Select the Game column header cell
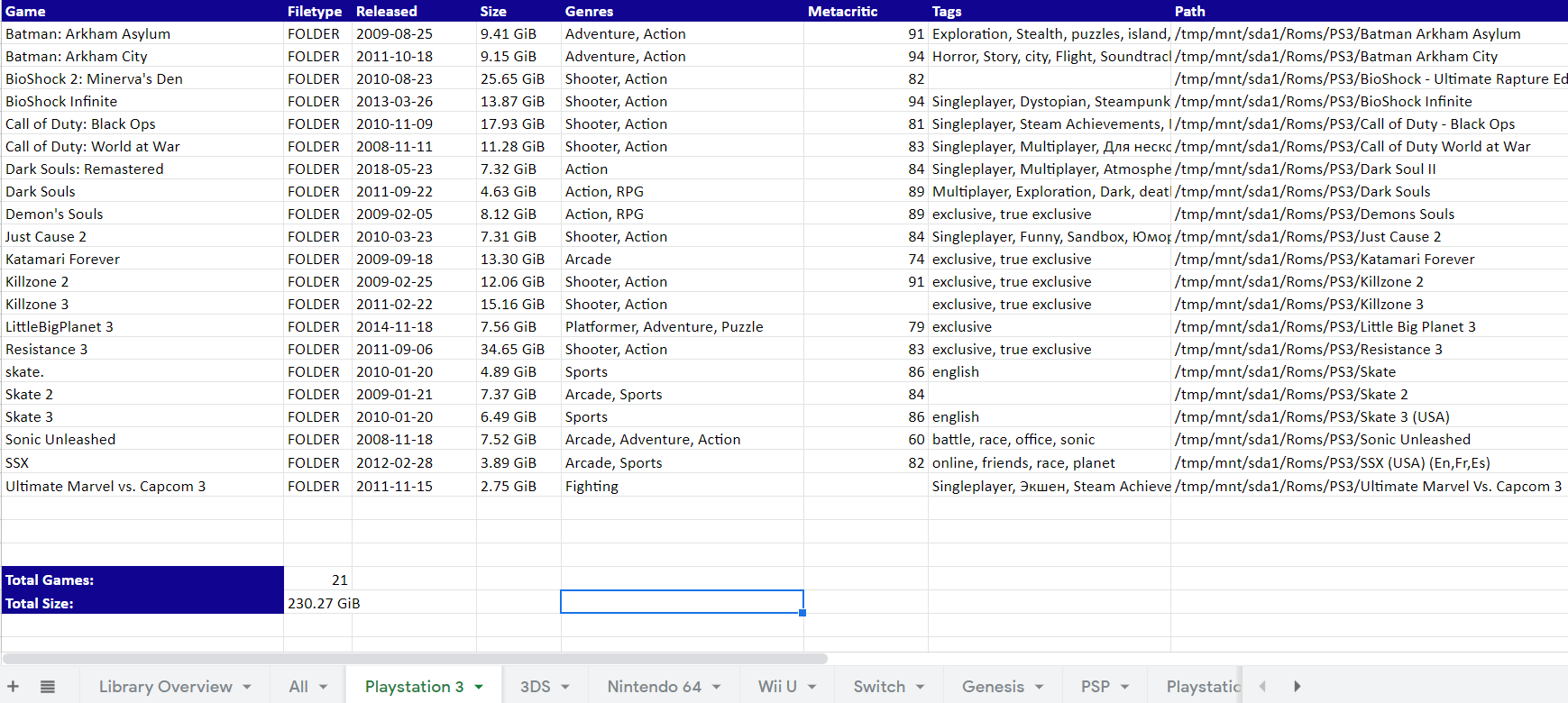The image size is (1568, 703). point(142,11)
